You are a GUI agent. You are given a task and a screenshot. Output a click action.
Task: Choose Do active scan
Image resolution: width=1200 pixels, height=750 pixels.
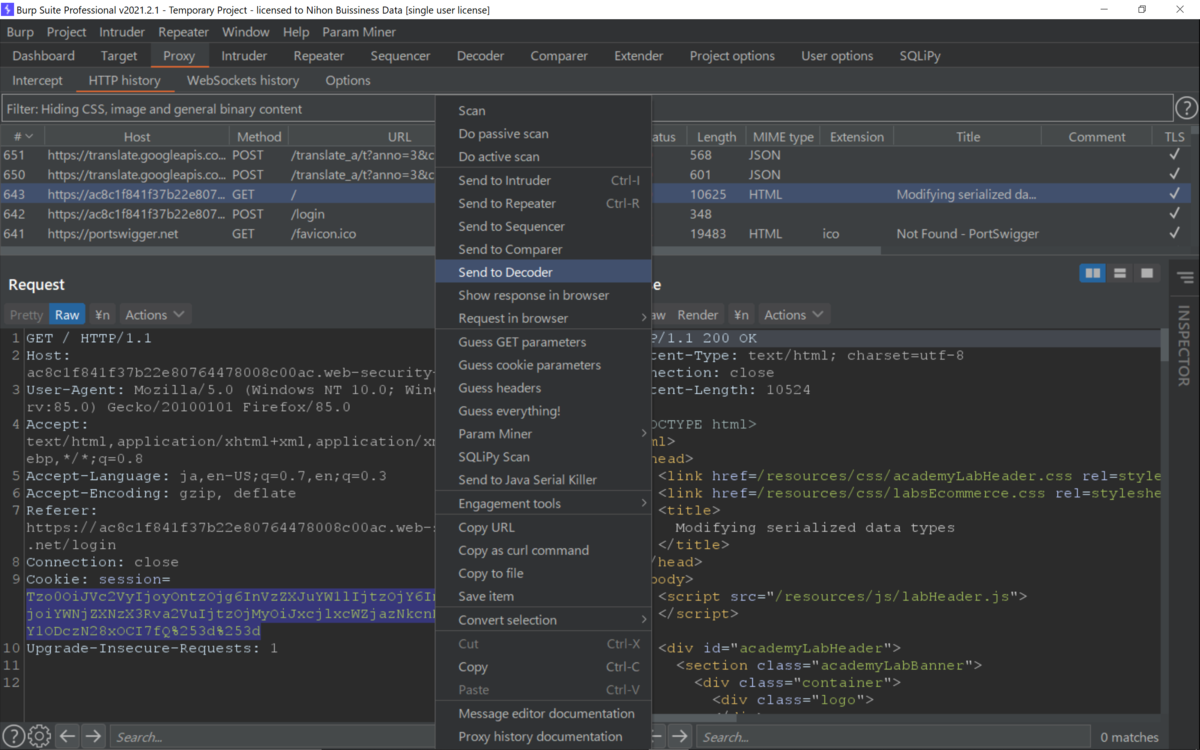543,156
